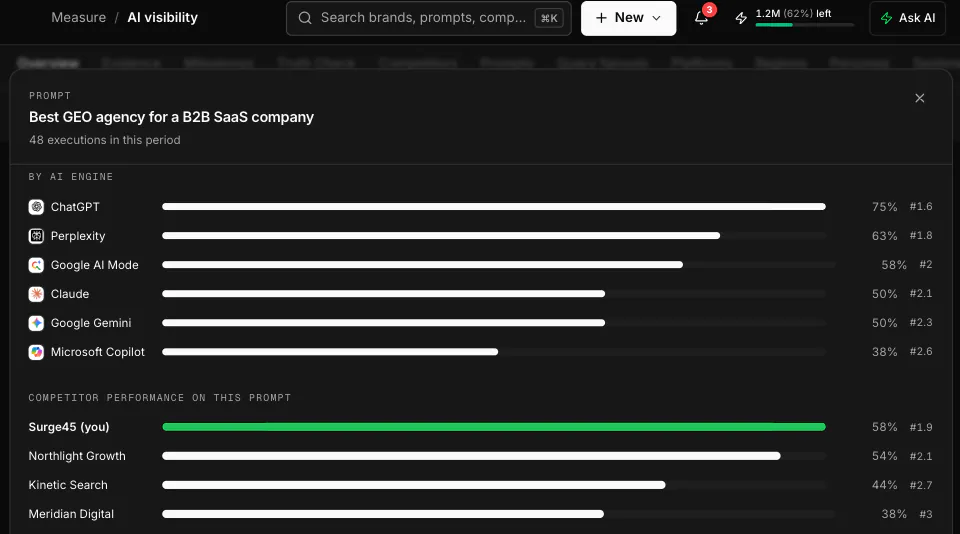Screen dimensions: 960x534
Task: Click the Ask AI button
Action: pos(908,18)
